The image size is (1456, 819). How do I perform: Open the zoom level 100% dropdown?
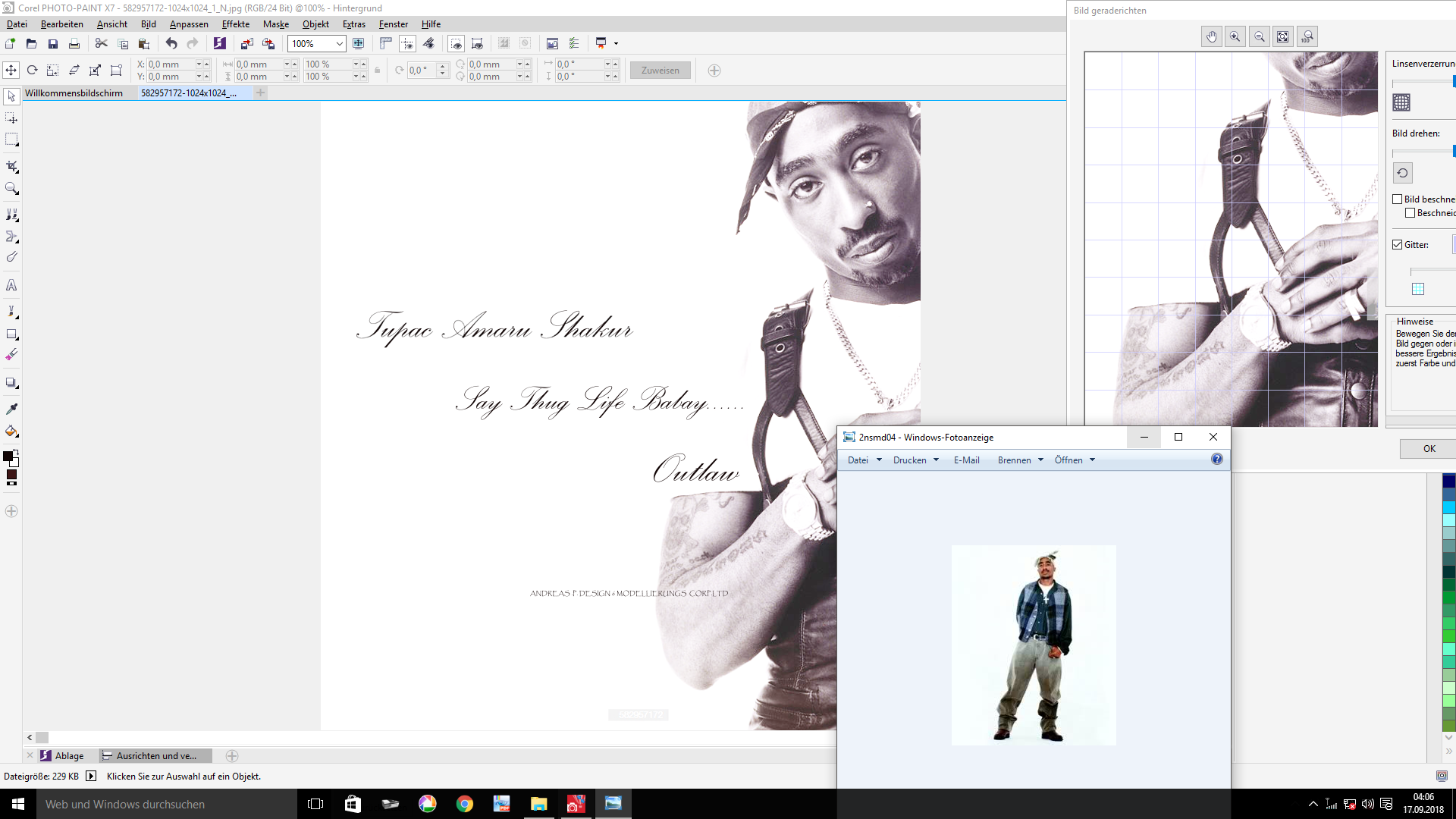click(x=339, y=44)
